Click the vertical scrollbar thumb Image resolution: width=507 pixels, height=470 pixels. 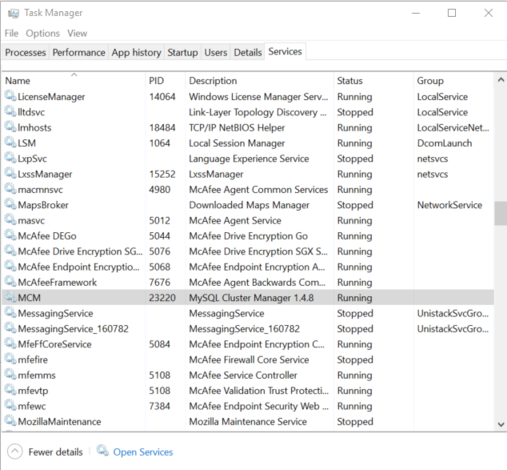[x=501, y=213]
